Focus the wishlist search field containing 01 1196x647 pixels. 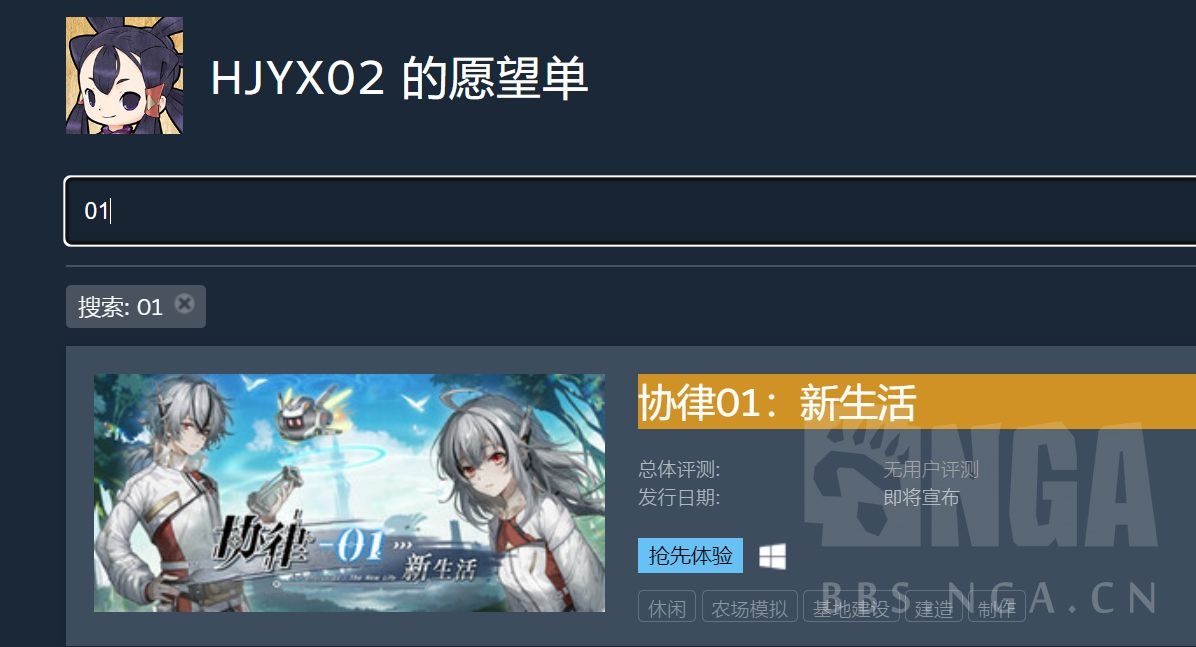(630, 211)
